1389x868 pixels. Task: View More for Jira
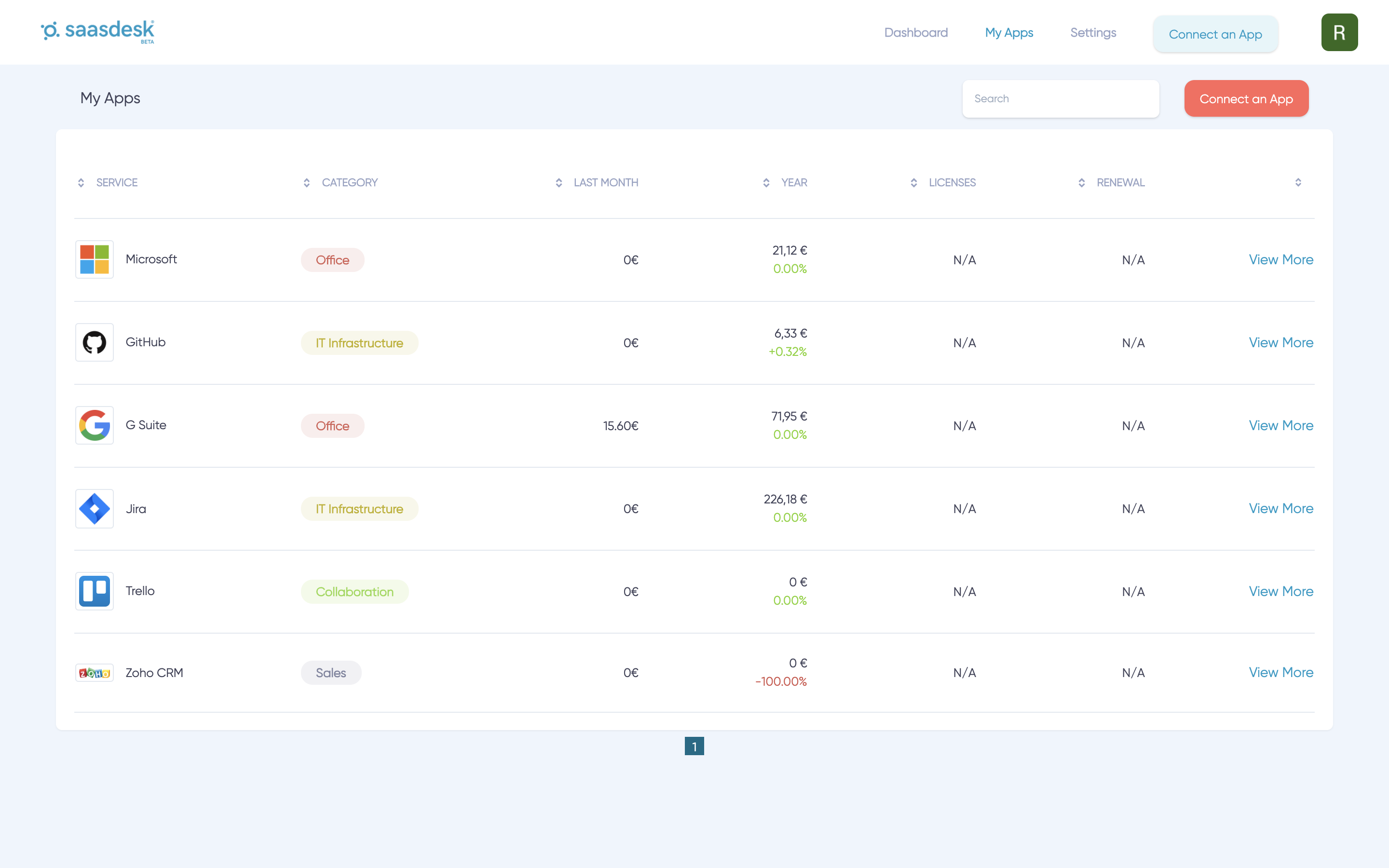pos(1280,509)
